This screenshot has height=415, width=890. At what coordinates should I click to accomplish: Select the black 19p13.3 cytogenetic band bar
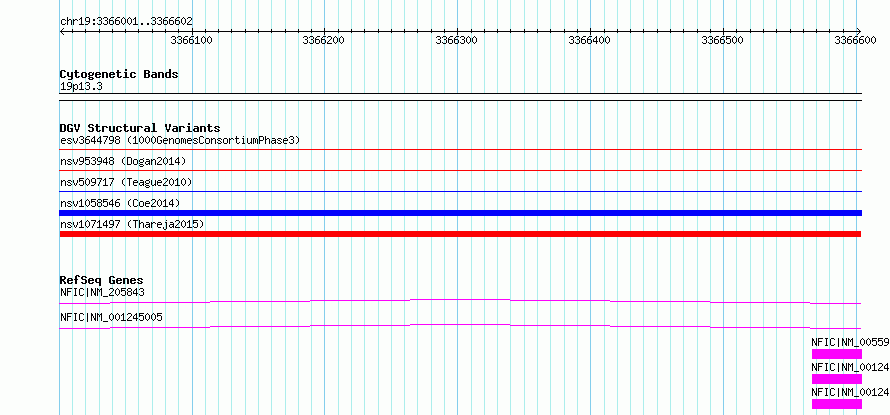point(461,97)
